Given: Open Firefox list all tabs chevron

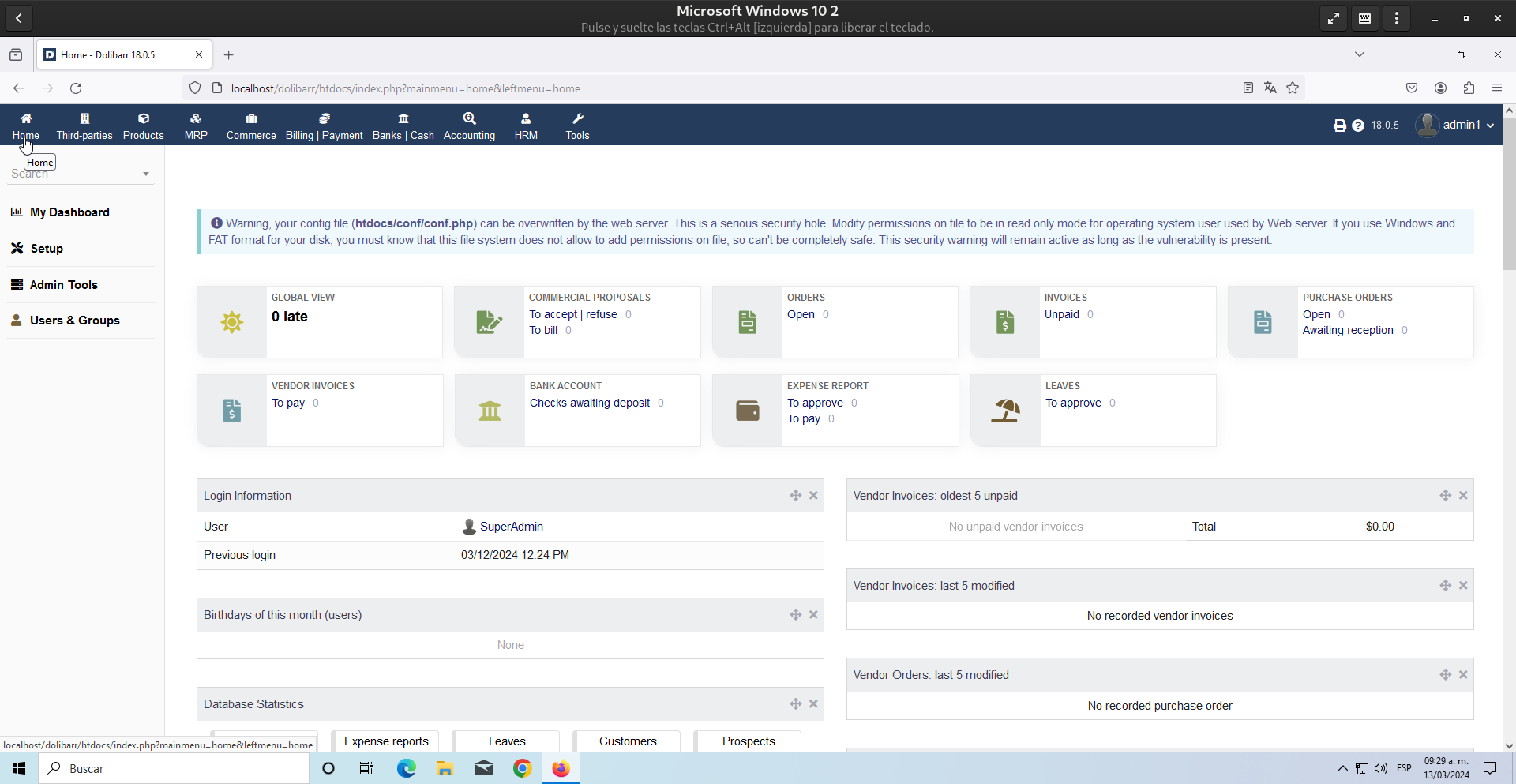Looking at the screenshot, I should coord(1359,54).
